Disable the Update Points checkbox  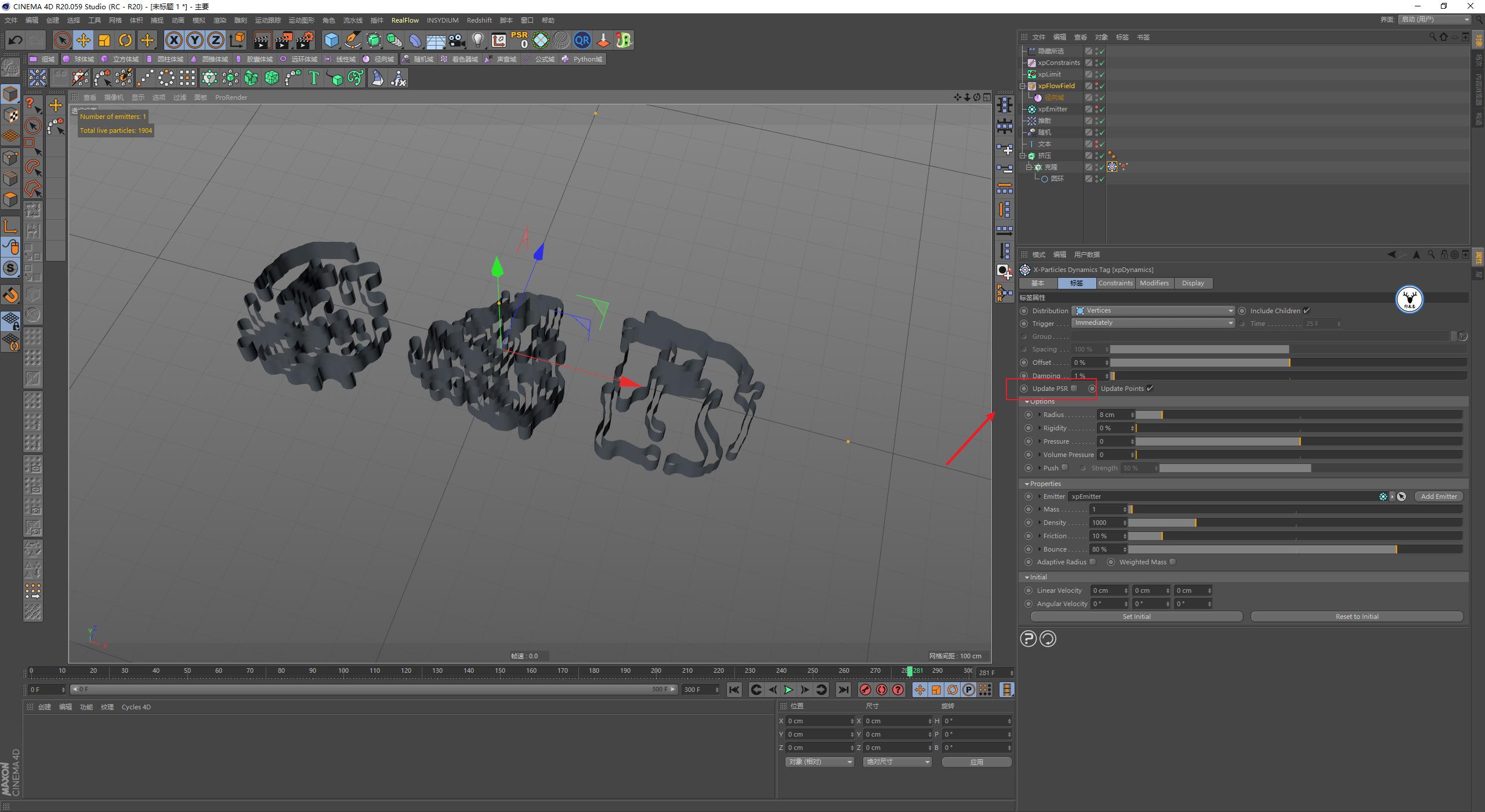click(x=1150, y=388)
